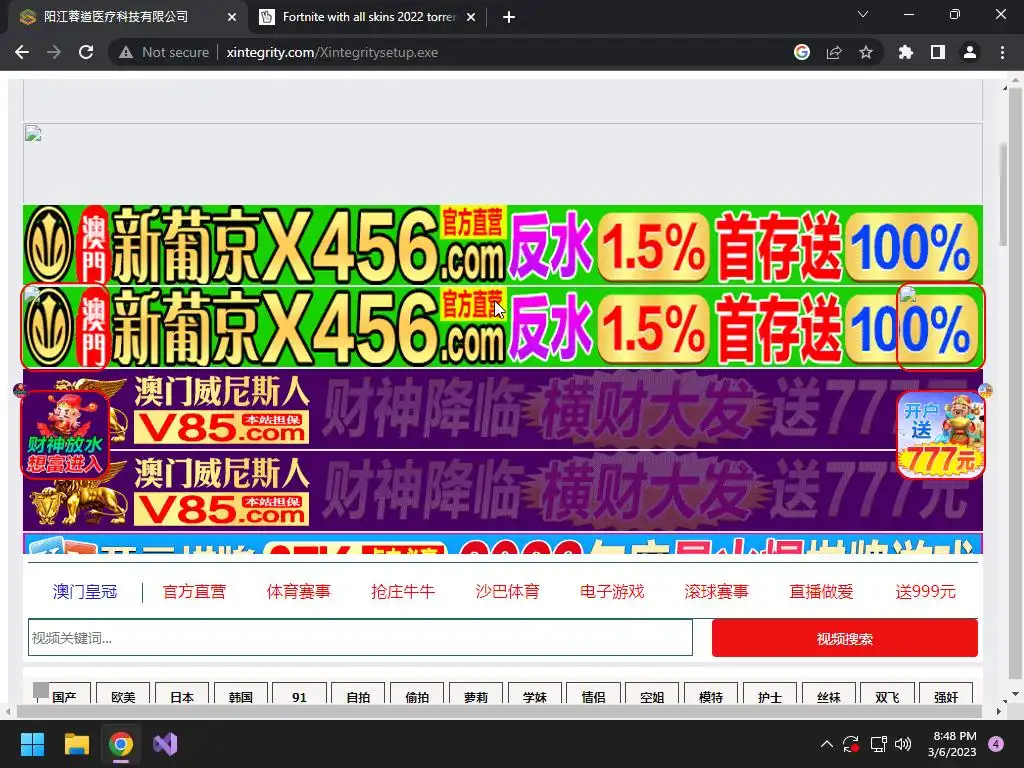Select the 丝袜 category button
Image resolution: width=1024 pixels, height=768 pixels.
pyautogui.click(x=828, y=694)
